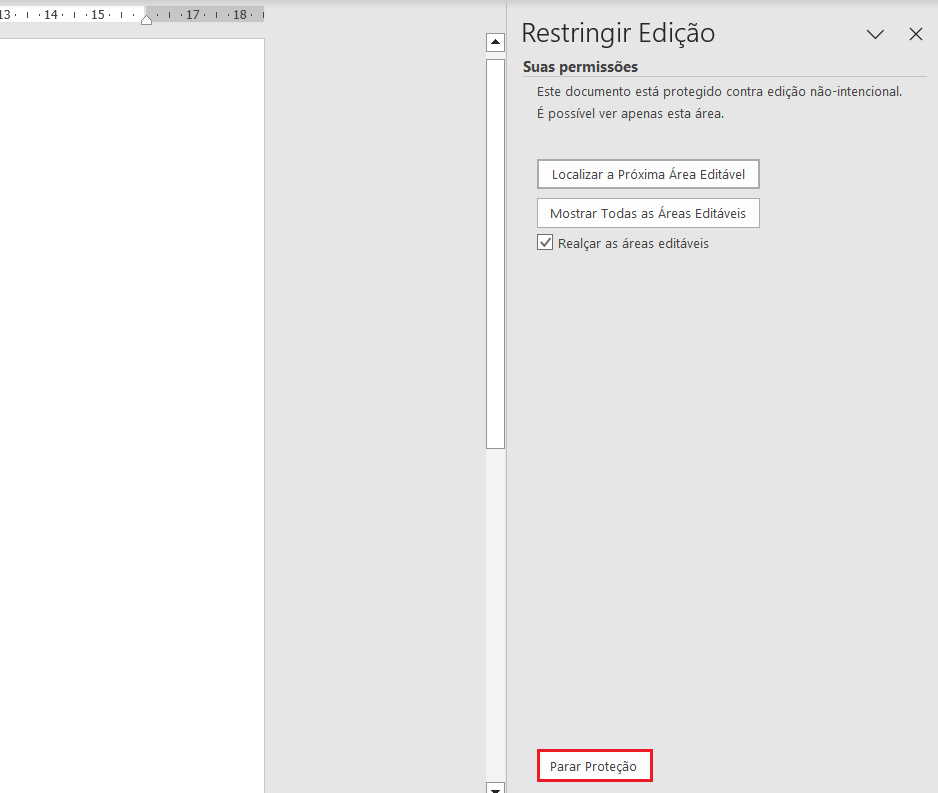Close the Restringir Edição pane
The image size is (938, 793).
(x=915, y=34)
